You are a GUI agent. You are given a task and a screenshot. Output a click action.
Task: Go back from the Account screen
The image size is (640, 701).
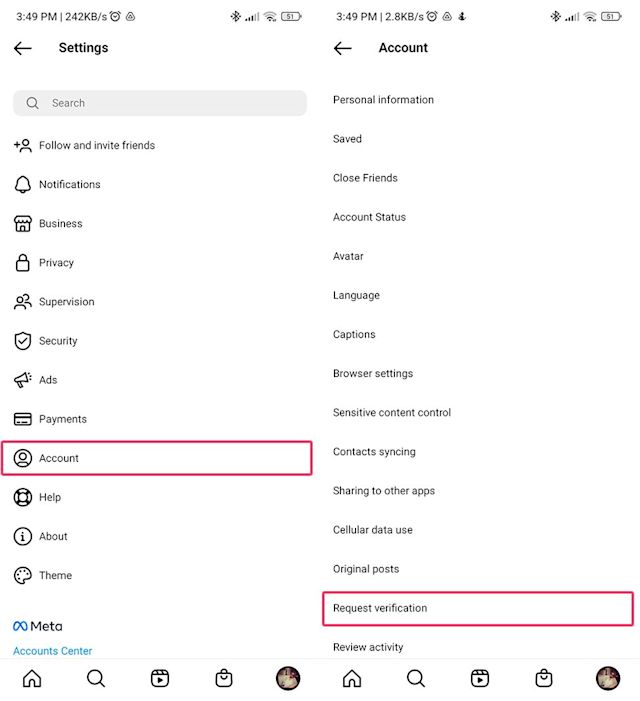pyautogui.click(x=343, y=48)
